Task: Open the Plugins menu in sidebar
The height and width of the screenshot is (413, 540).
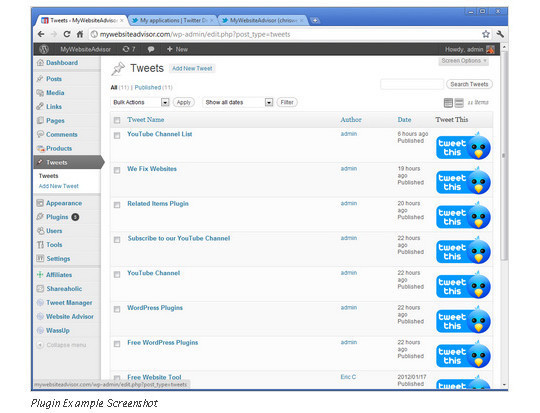Action: (57, 217)
